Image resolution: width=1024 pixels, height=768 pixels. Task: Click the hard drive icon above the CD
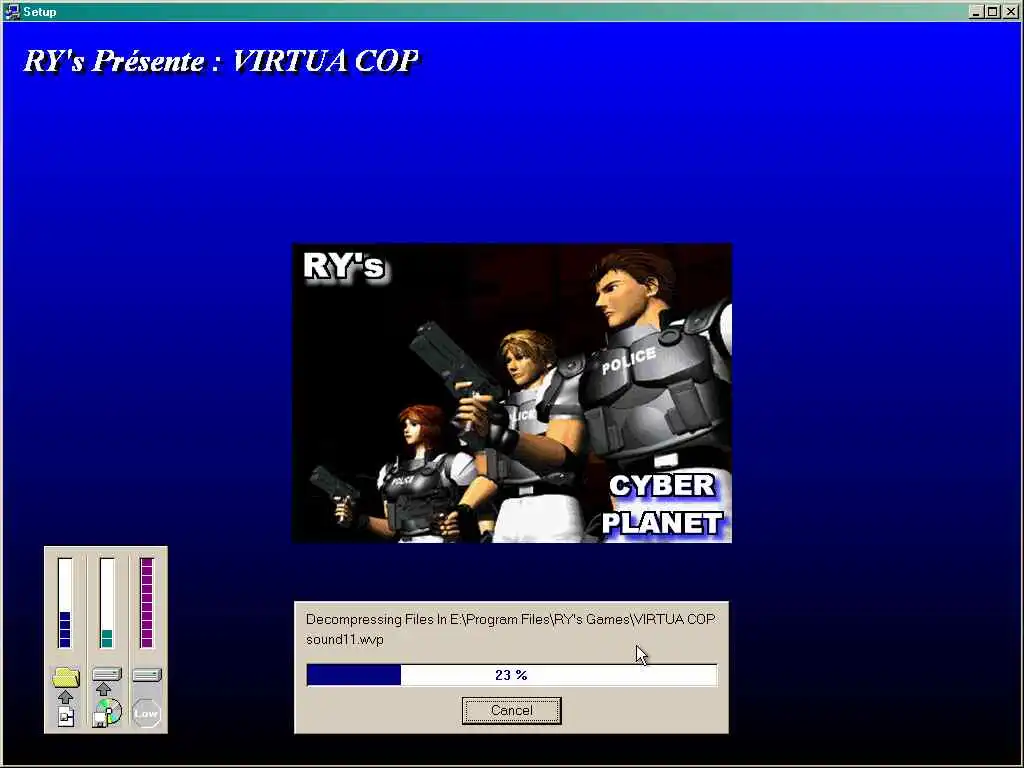click(x=107, y=674)
